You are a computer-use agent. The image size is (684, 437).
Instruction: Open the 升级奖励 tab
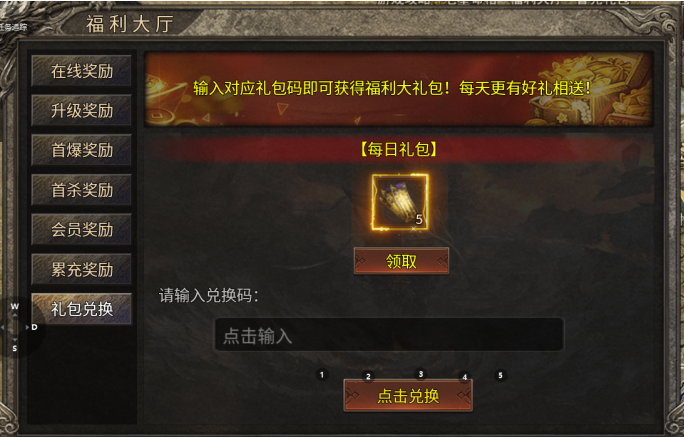[x=82, y=111]
